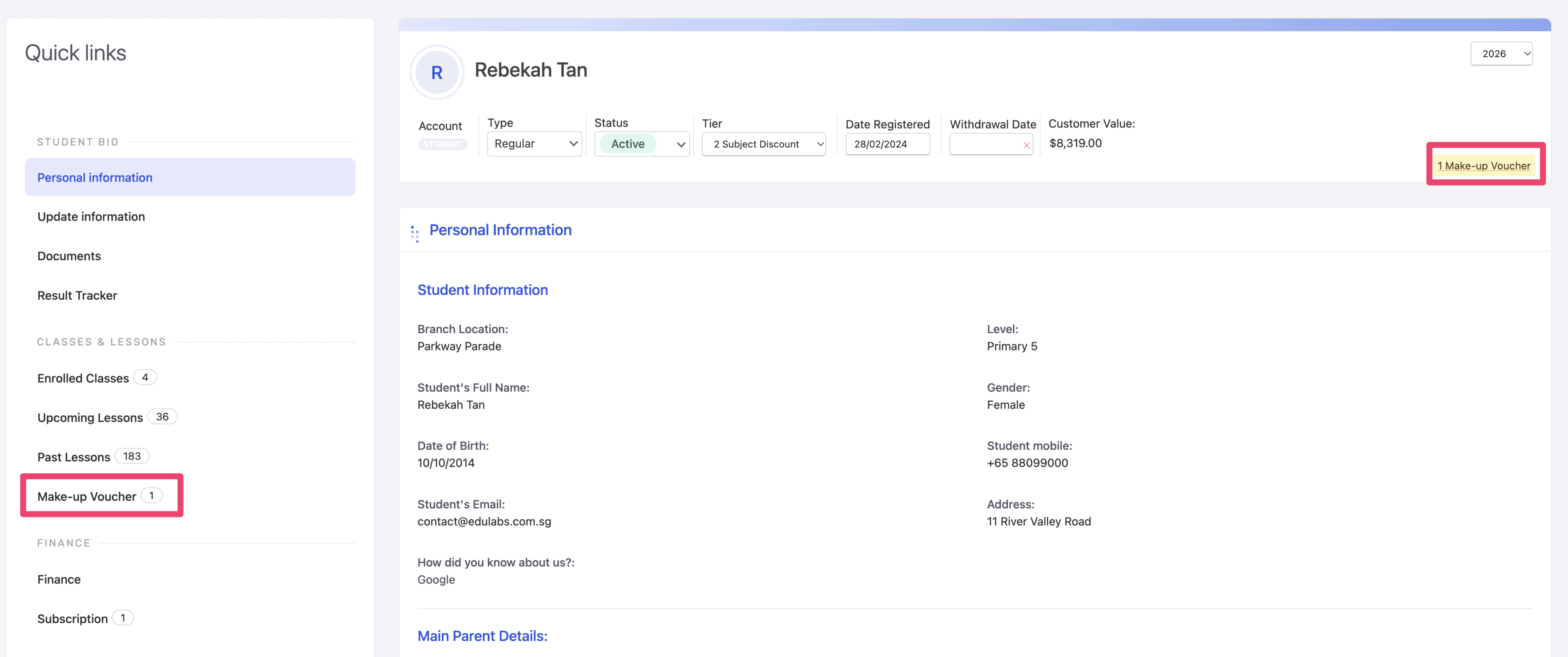The height and width of the screenshot is (657, 1568).
Task: Click the Main Parent Details heading
Action: 482,636
